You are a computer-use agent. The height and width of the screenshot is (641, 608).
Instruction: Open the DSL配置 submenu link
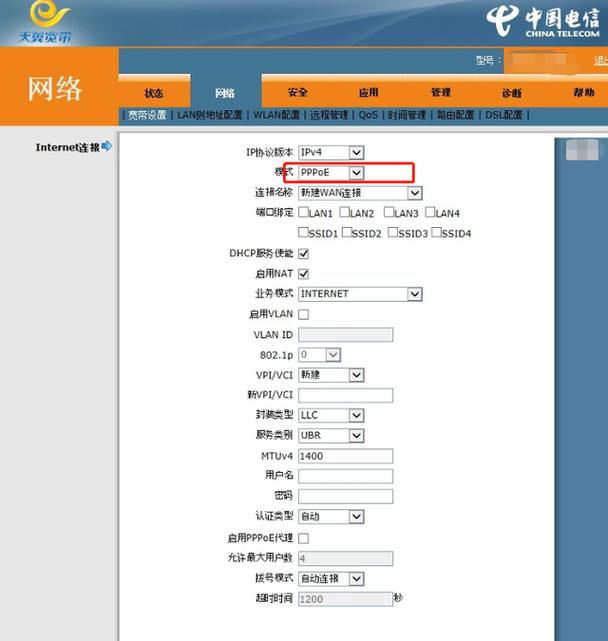pos(504,115)
